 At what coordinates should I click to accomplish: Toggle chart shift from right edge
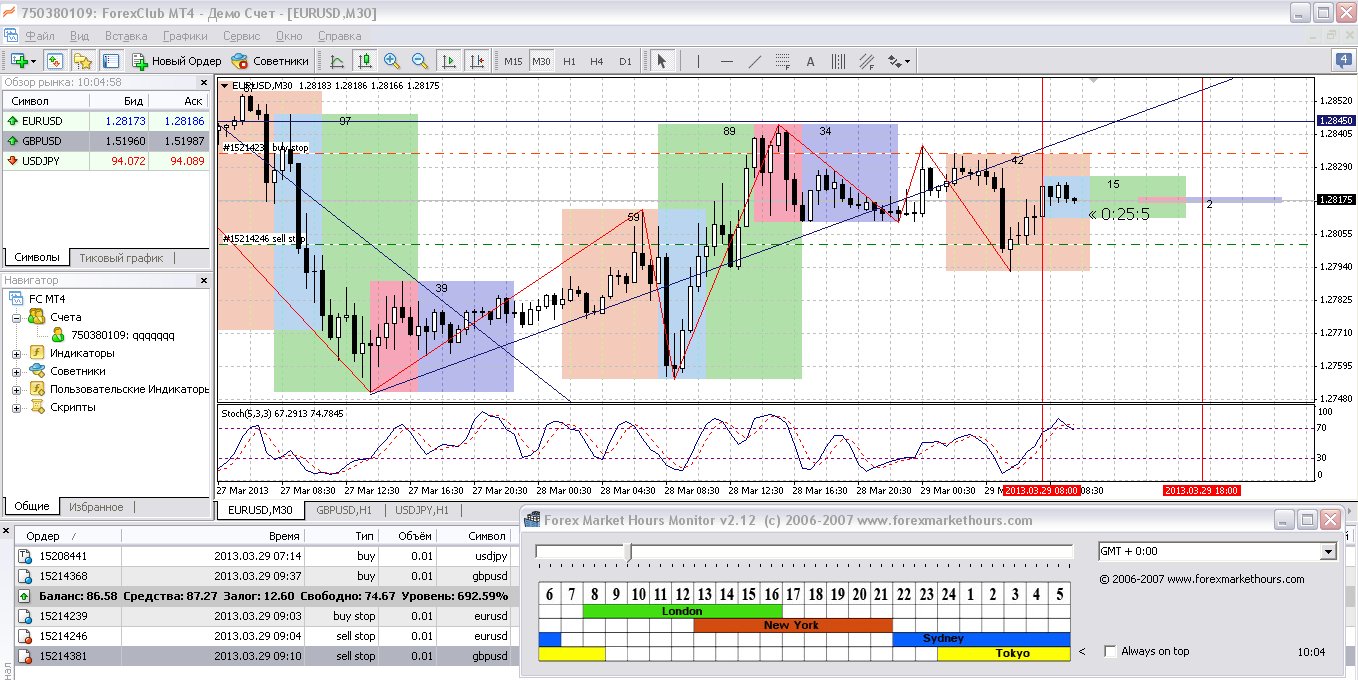tap(477, 61)
